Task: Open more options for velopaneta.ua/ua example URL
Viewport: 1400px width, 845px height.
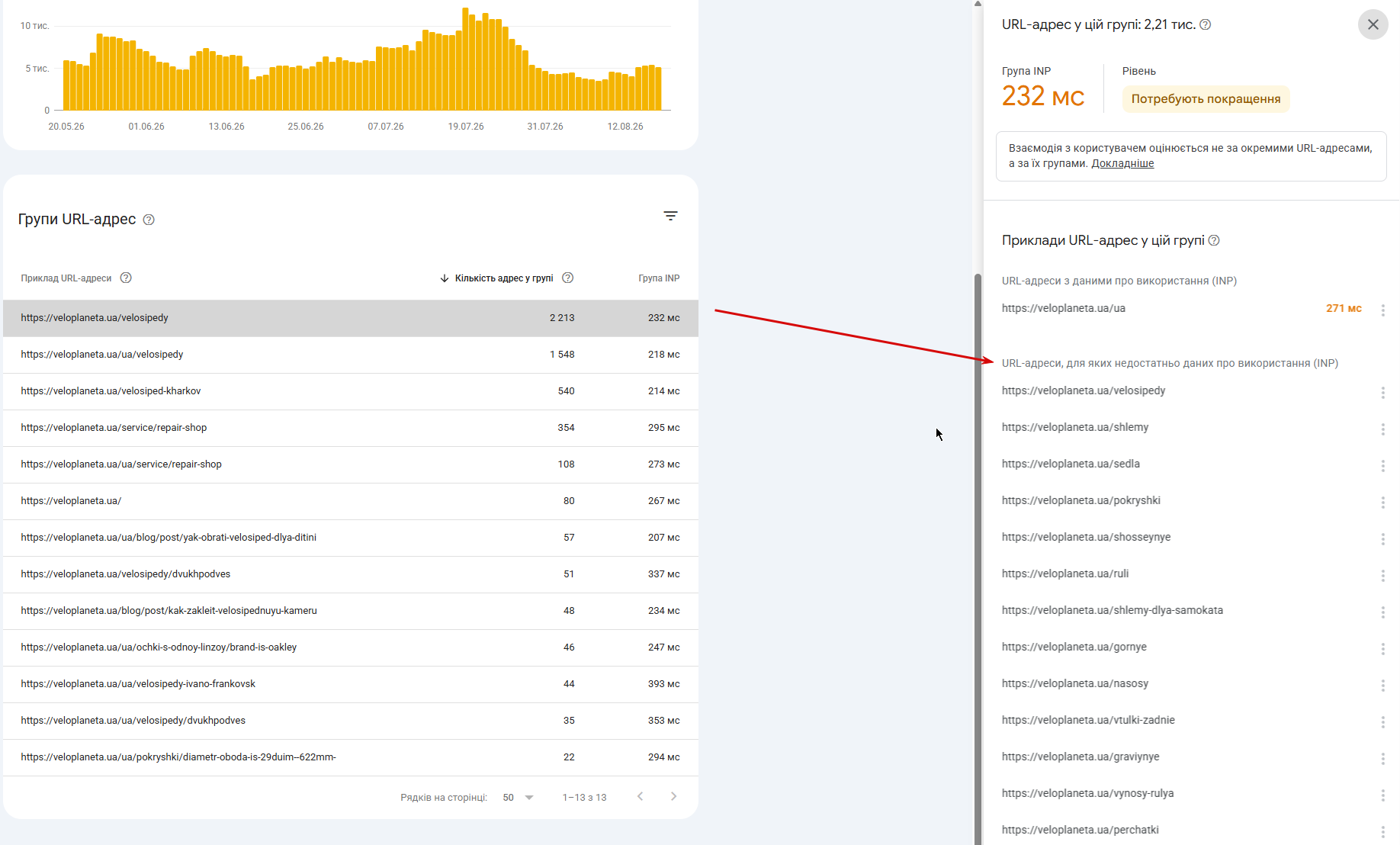Action: pyautogui.click(x=1382, y=310)
